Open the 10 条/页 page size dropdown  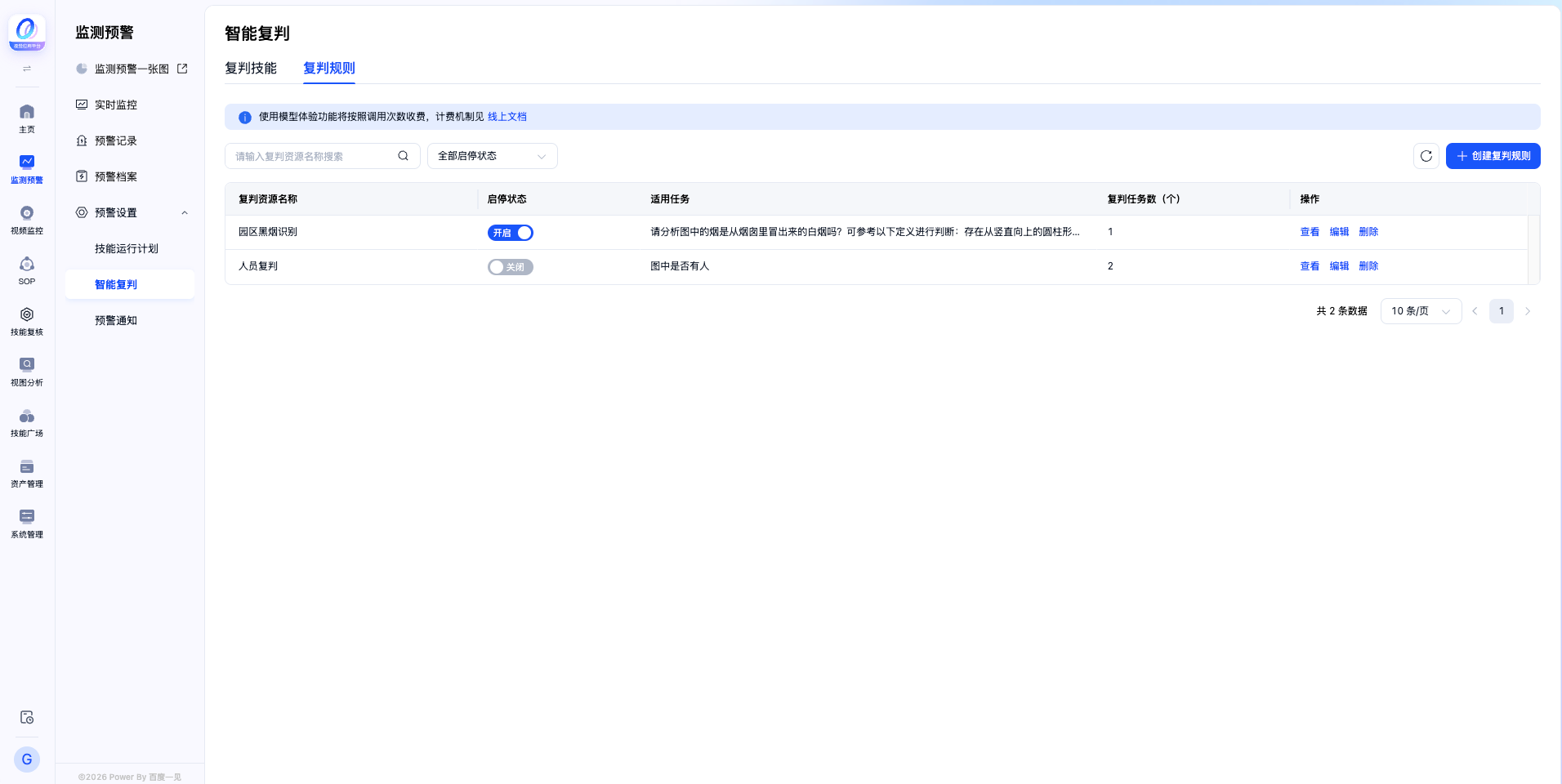pyautogui.click(x=1421, y=311)
